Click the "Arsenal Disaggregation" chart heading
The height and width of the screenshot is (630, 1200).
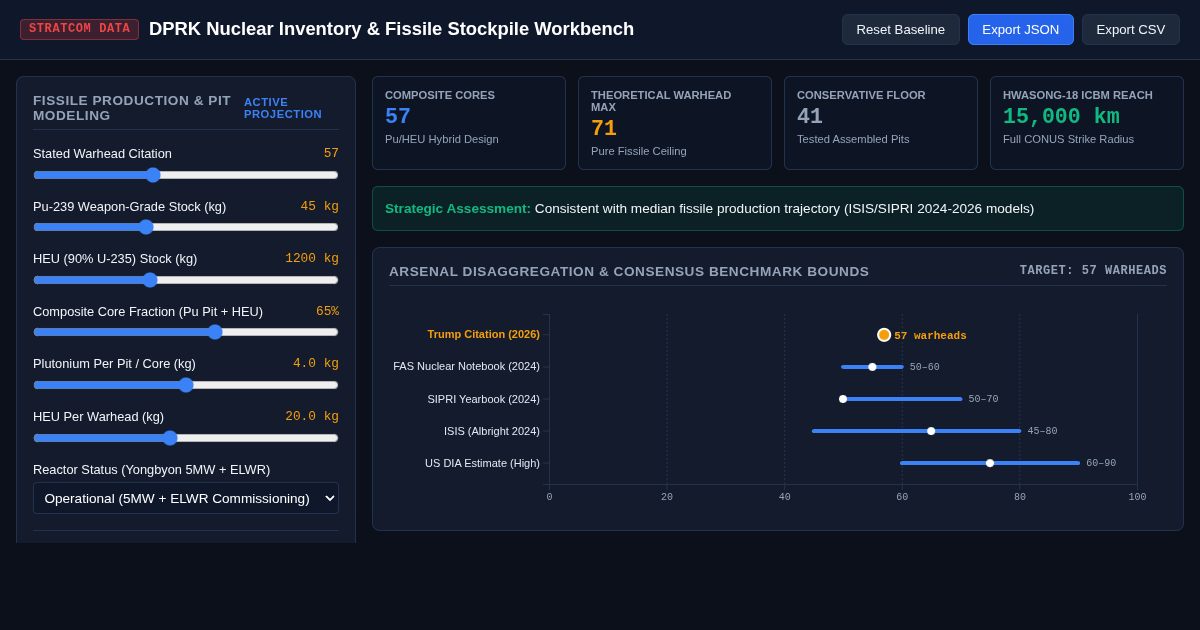pos(629,271)
